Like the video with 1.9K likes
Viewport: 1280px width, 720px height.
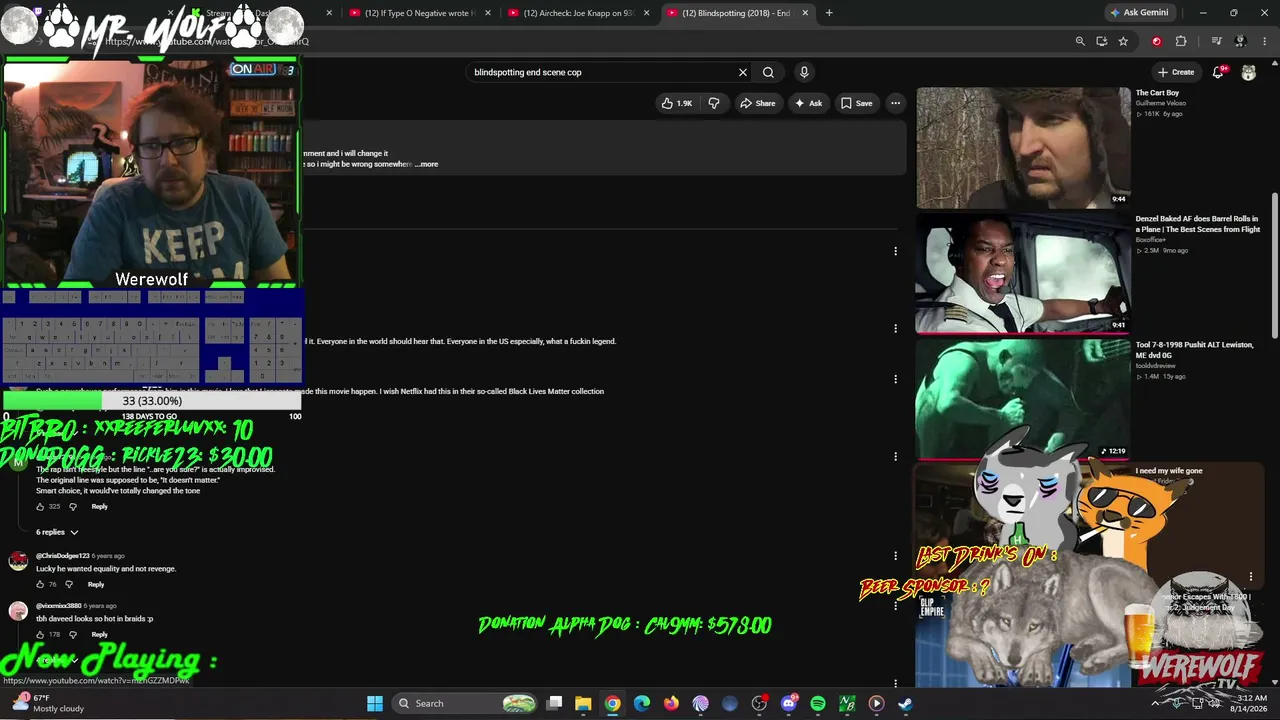[x=677, y=103]
